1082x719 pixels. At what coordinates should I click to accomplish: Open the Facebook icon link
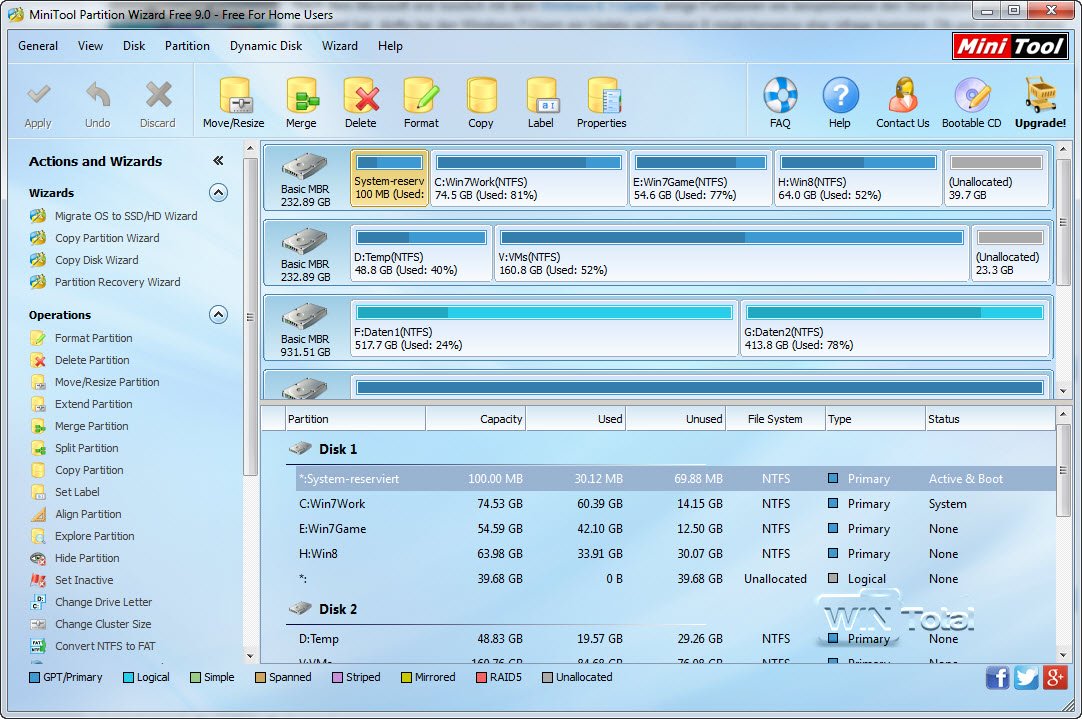tap(997, 678)
